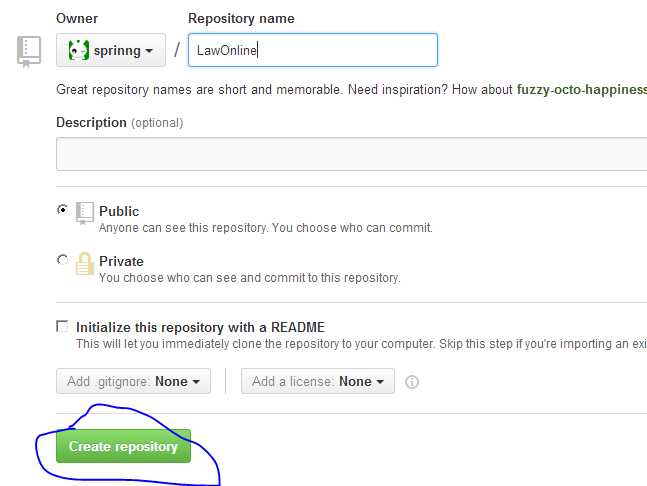Click the Description field label

tap(92, 122)
